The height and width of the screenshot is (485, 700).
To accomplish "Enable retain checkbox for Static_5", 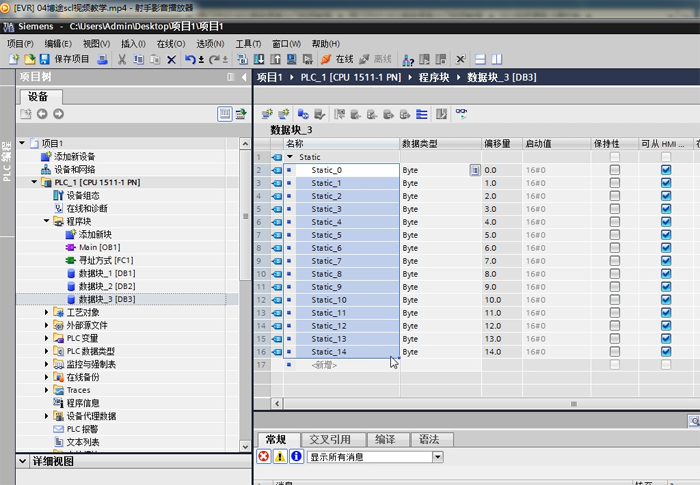I will [x=615, y=235].
